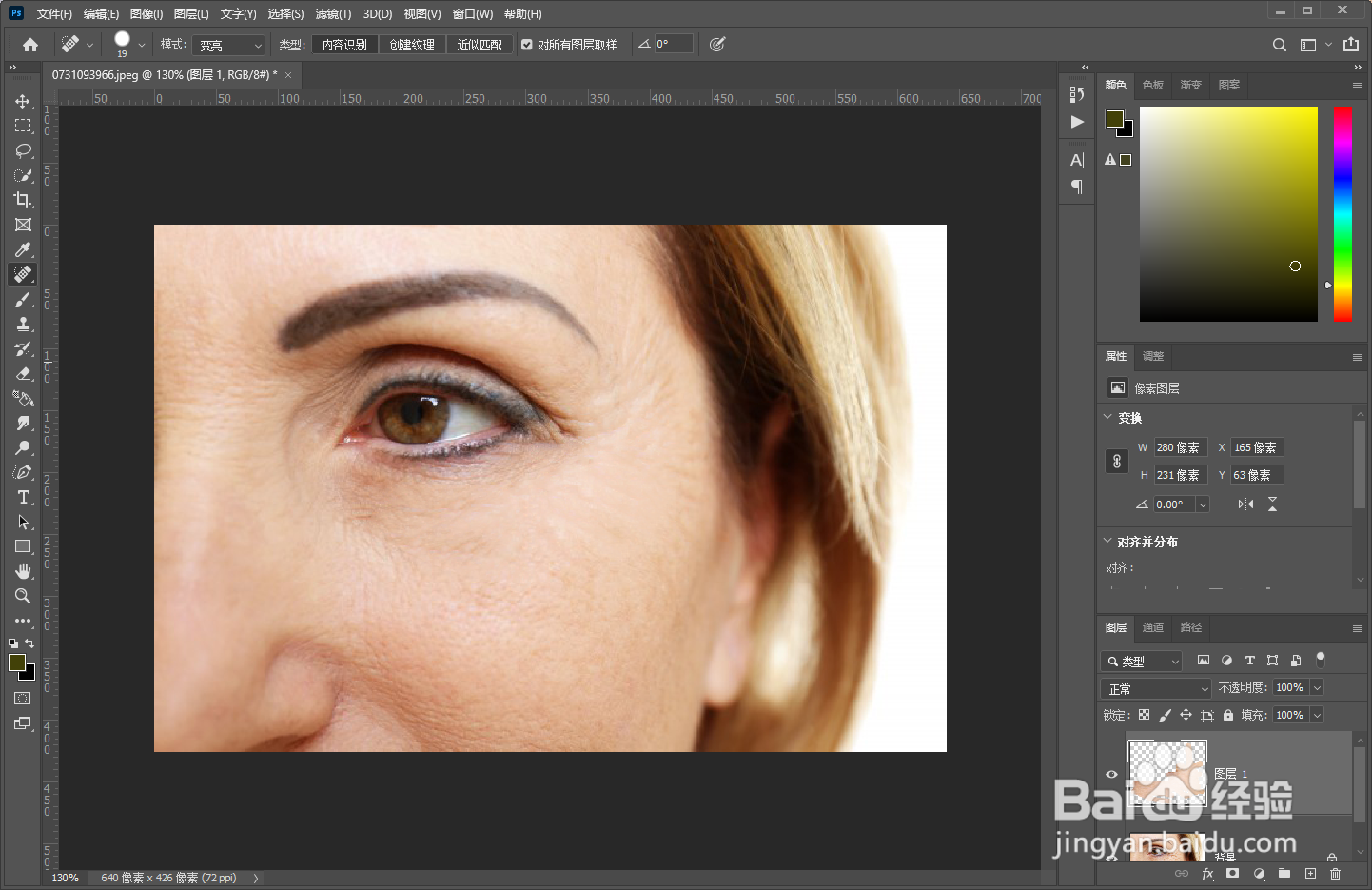The image size is (1372, 890).
Task: Select the Path Selection tool
Action: click(23, 522)
